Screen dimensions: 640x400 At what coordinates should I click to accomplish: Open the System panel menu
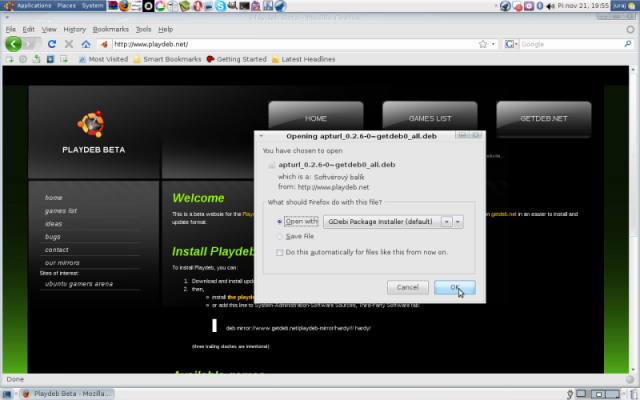(x=92, y=6)
